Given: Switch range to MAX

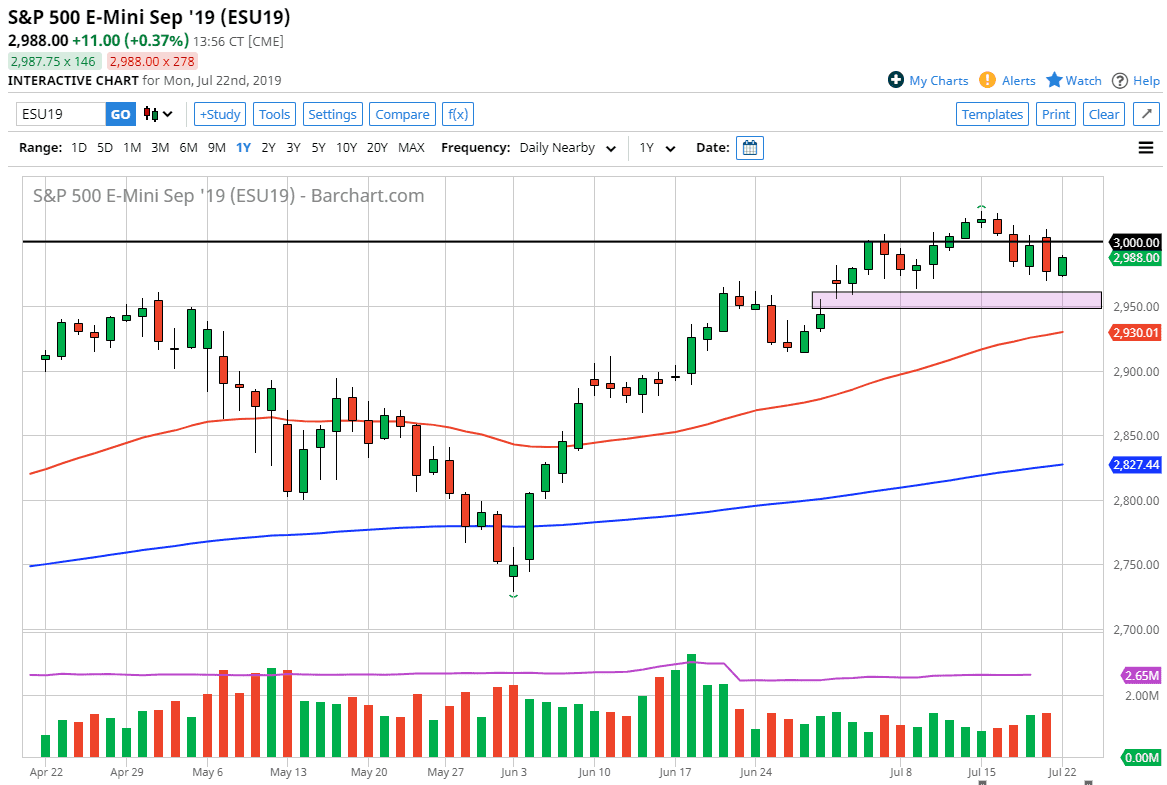Looking at the screenshot, I should tap(411, 147).
